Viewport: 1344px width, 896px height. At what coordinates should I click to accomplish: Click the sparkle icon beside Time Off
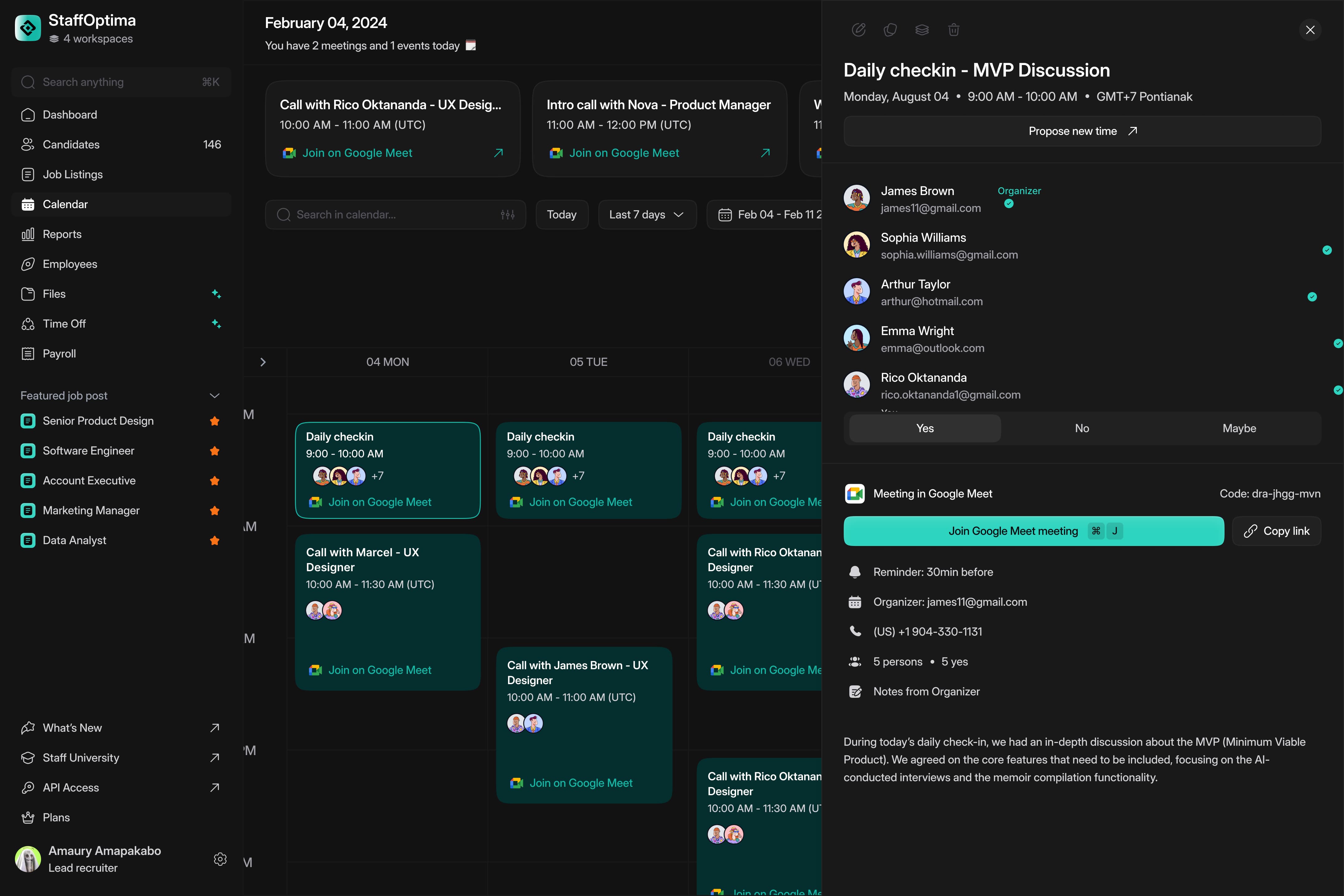[x=216, y=324]
